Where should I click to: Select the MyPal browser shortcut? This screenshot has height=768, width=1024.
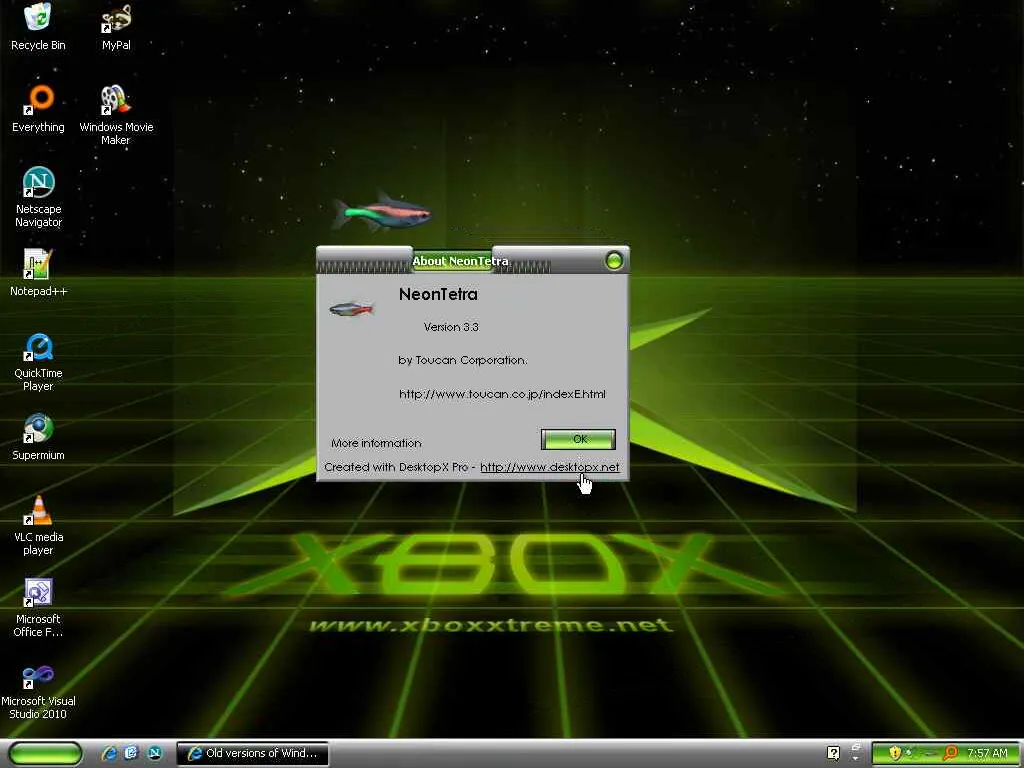[116, 27]
